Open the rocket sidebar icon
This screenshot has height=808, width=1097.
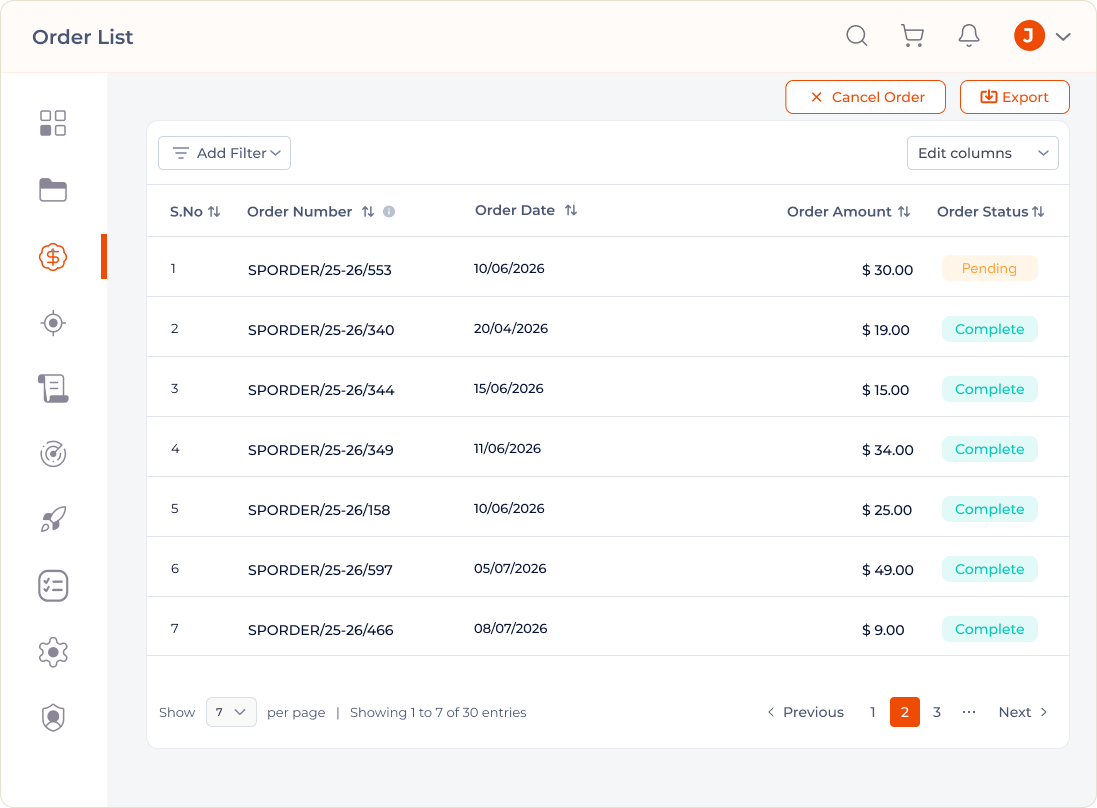tap(53, 519)
